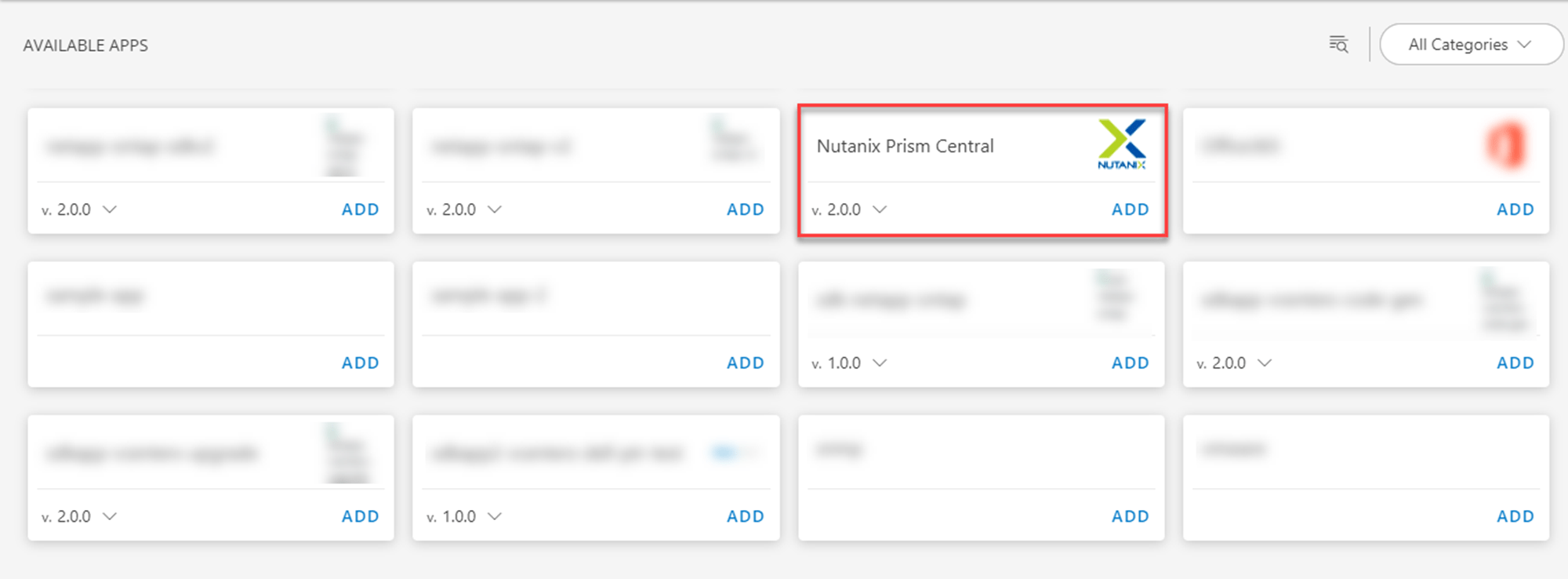Click ADD on the first top-row app card
This screenshot has width=1568, height=579.
point(360,209)
